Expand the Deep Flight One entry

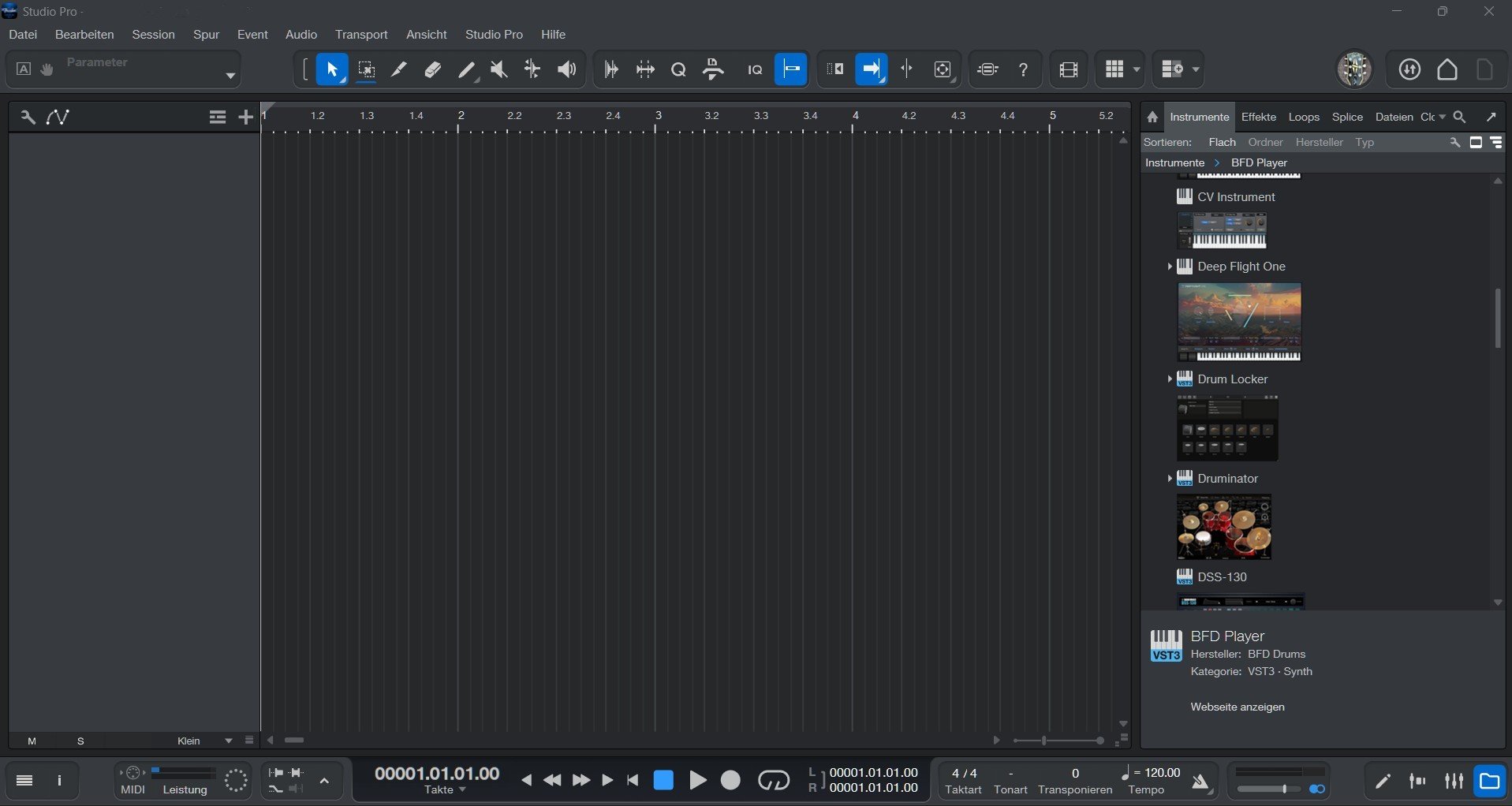coord(1169,267)
